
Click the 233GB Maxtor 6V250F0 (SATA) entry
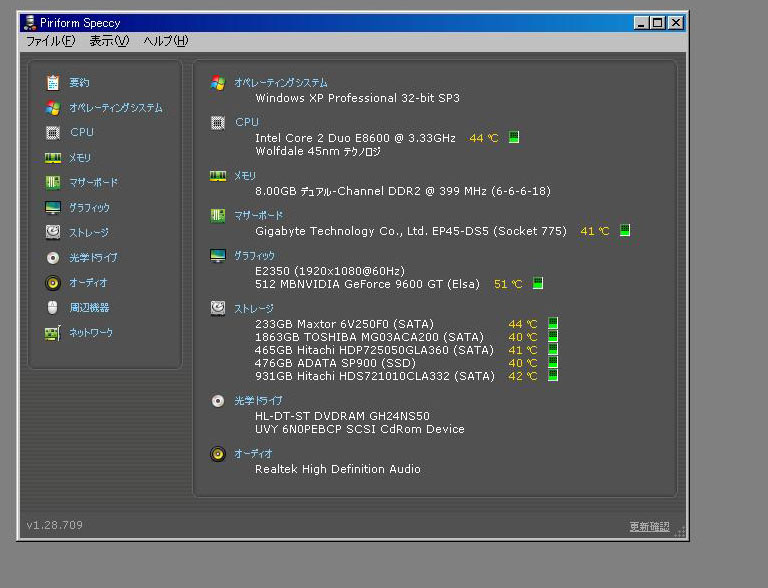(344, 324)
